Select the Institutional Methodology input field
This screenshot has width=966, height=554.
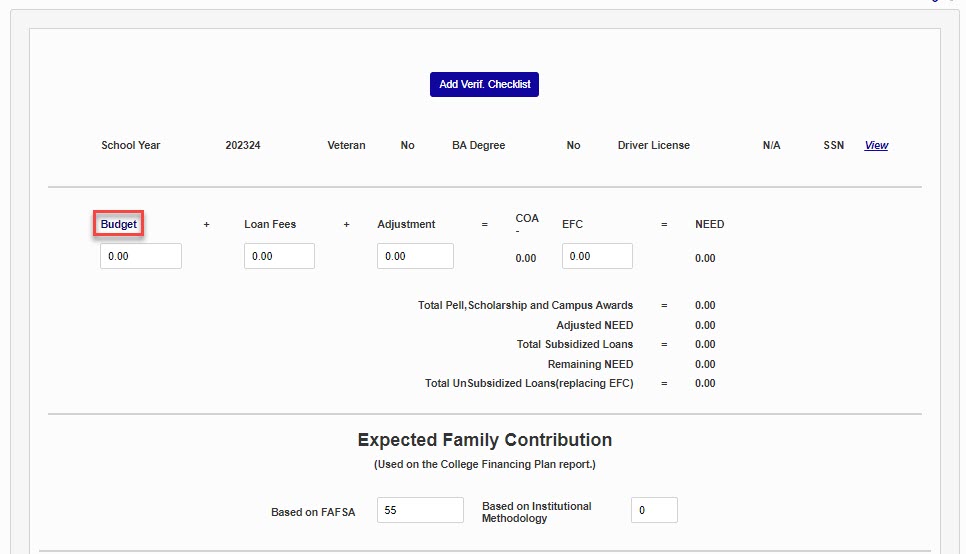(x=654, y=510)
